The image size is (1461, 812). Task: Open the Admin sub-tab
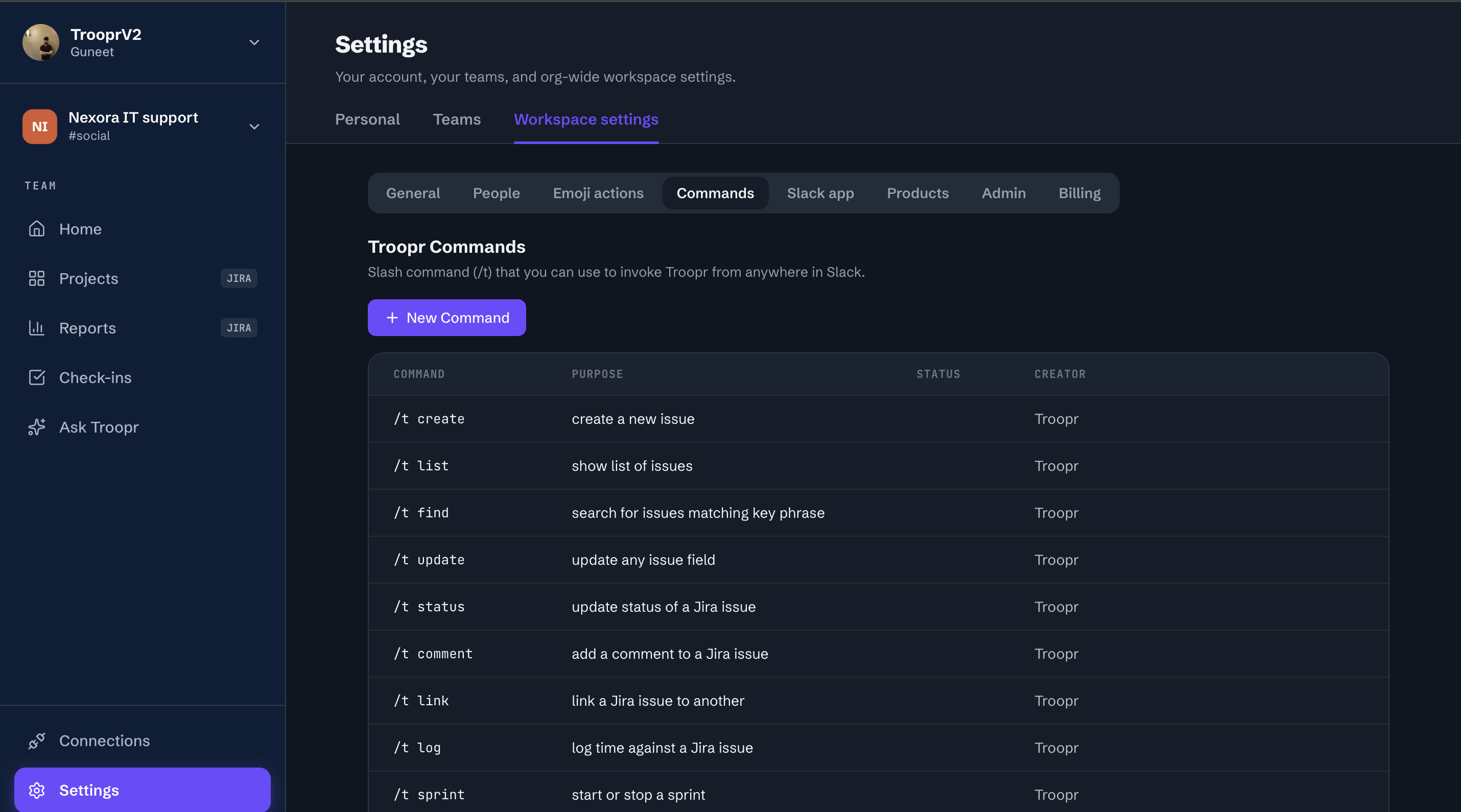coord(1003,193)
